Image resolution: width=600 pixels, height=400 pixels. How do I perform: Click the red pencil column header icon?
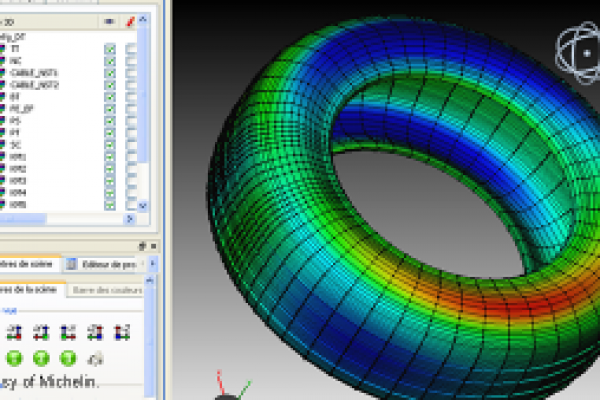(x=131, y=20)
